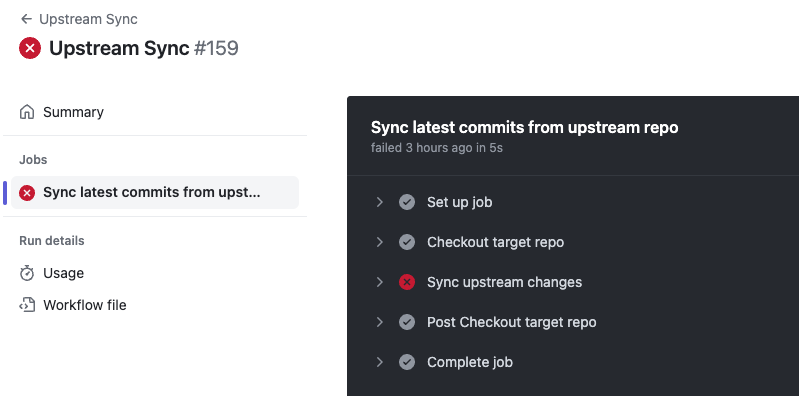This screenshot has width=799, height=396.
Task: Click the red failed status icon beside the run title
Action: coord(30,48)
